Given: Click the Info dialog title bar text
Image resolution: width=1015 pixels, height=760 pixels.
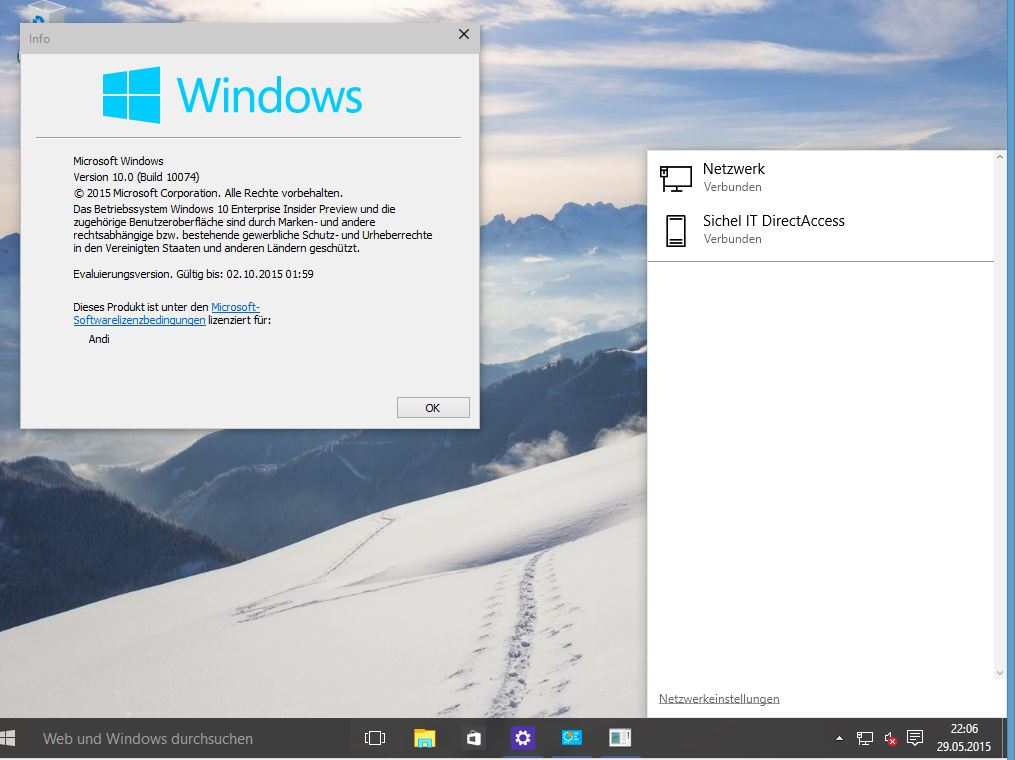Looking at the screenshot, I should [x=39, y=39].
